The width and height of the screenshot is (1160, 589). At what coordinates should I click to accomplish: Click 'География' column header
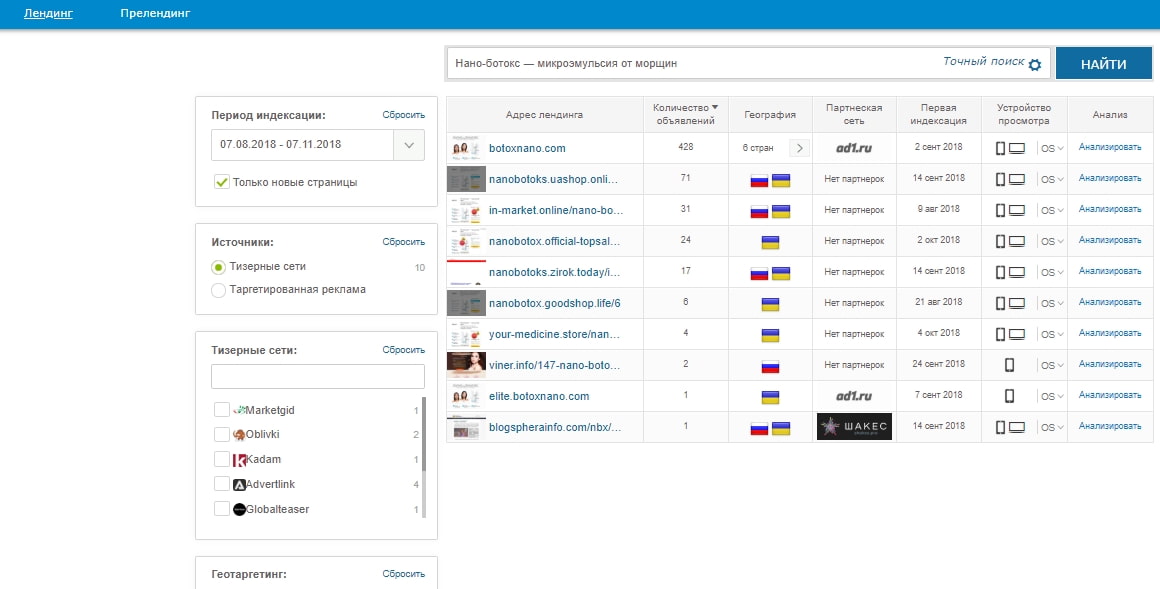770,115
